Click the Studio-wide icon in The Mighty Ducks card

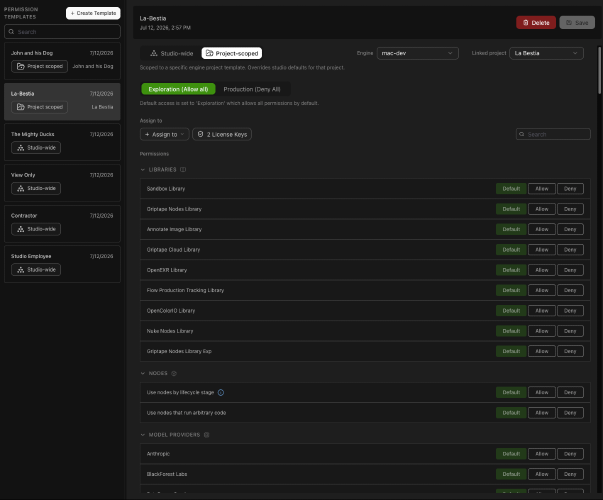21,148
